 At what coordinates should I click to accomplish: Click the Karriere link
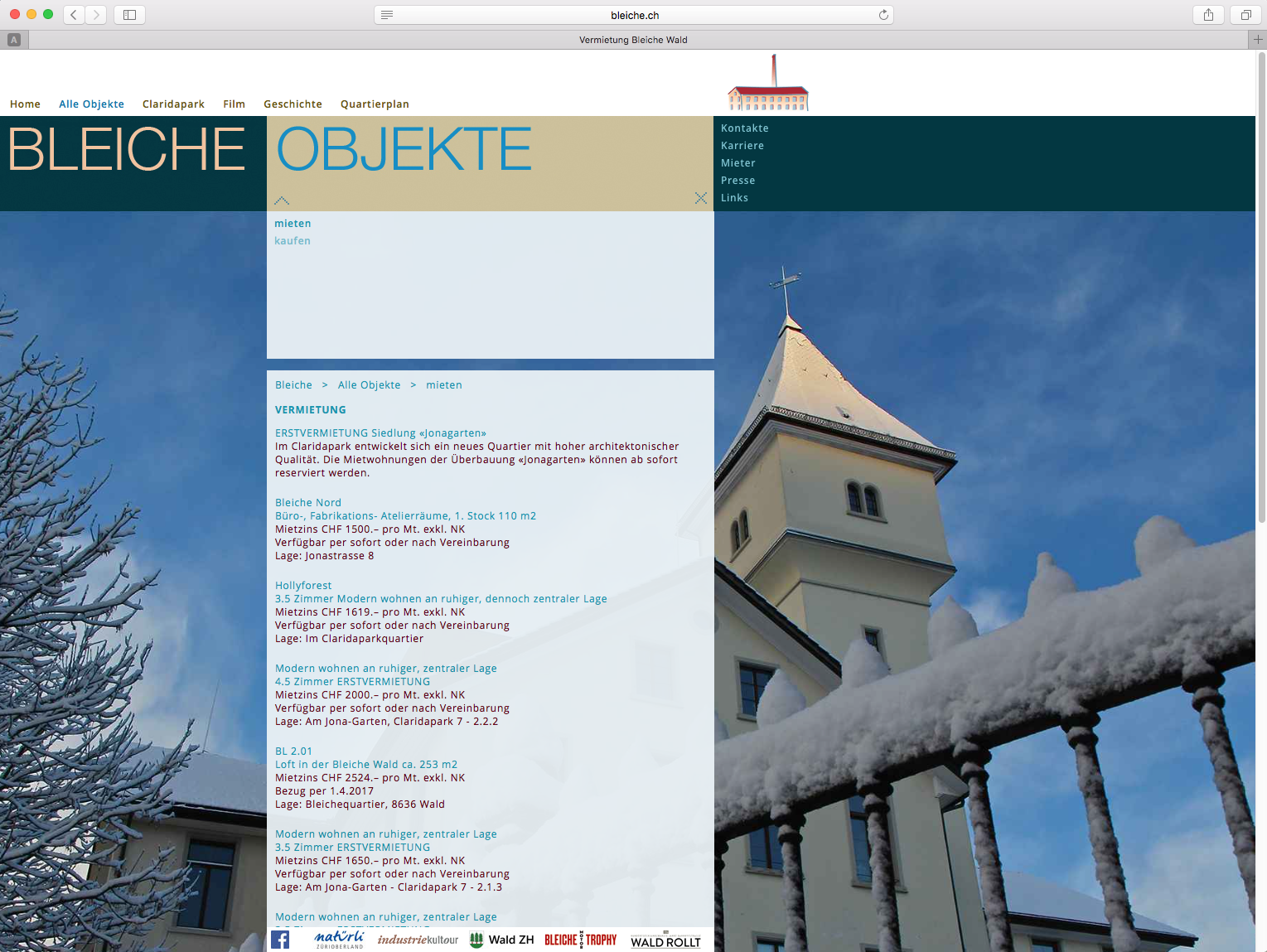pyautogui.click(x=742, y=146)
